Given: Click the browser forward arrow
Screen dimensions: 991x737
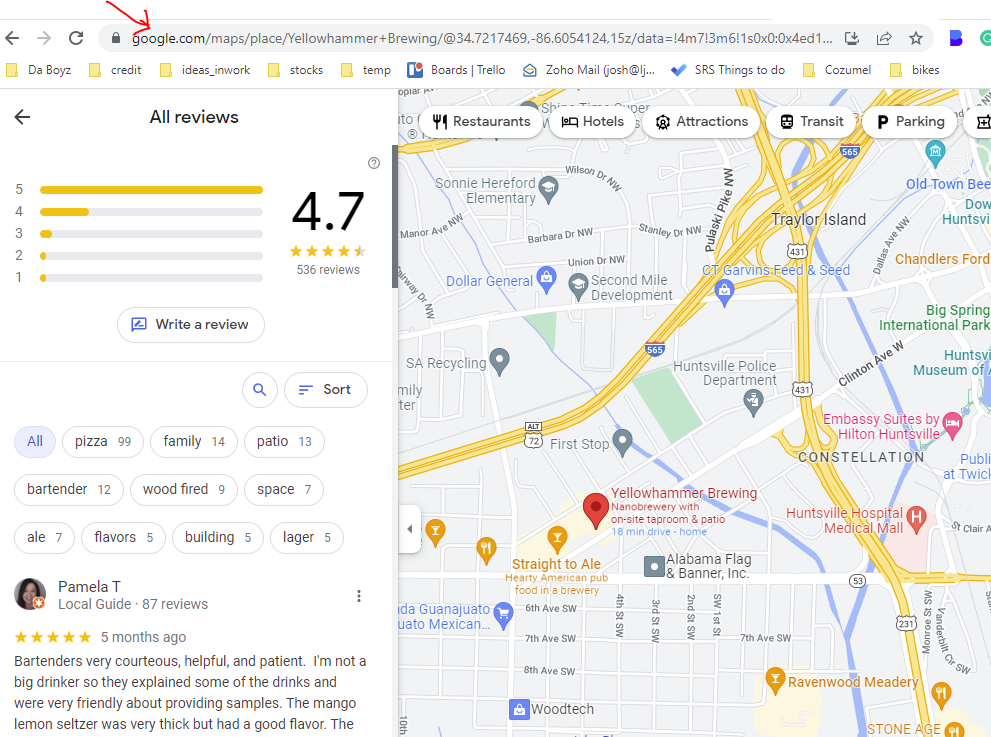Looking at the screenshot, I should pyautogui.click(x=44, y=39).
